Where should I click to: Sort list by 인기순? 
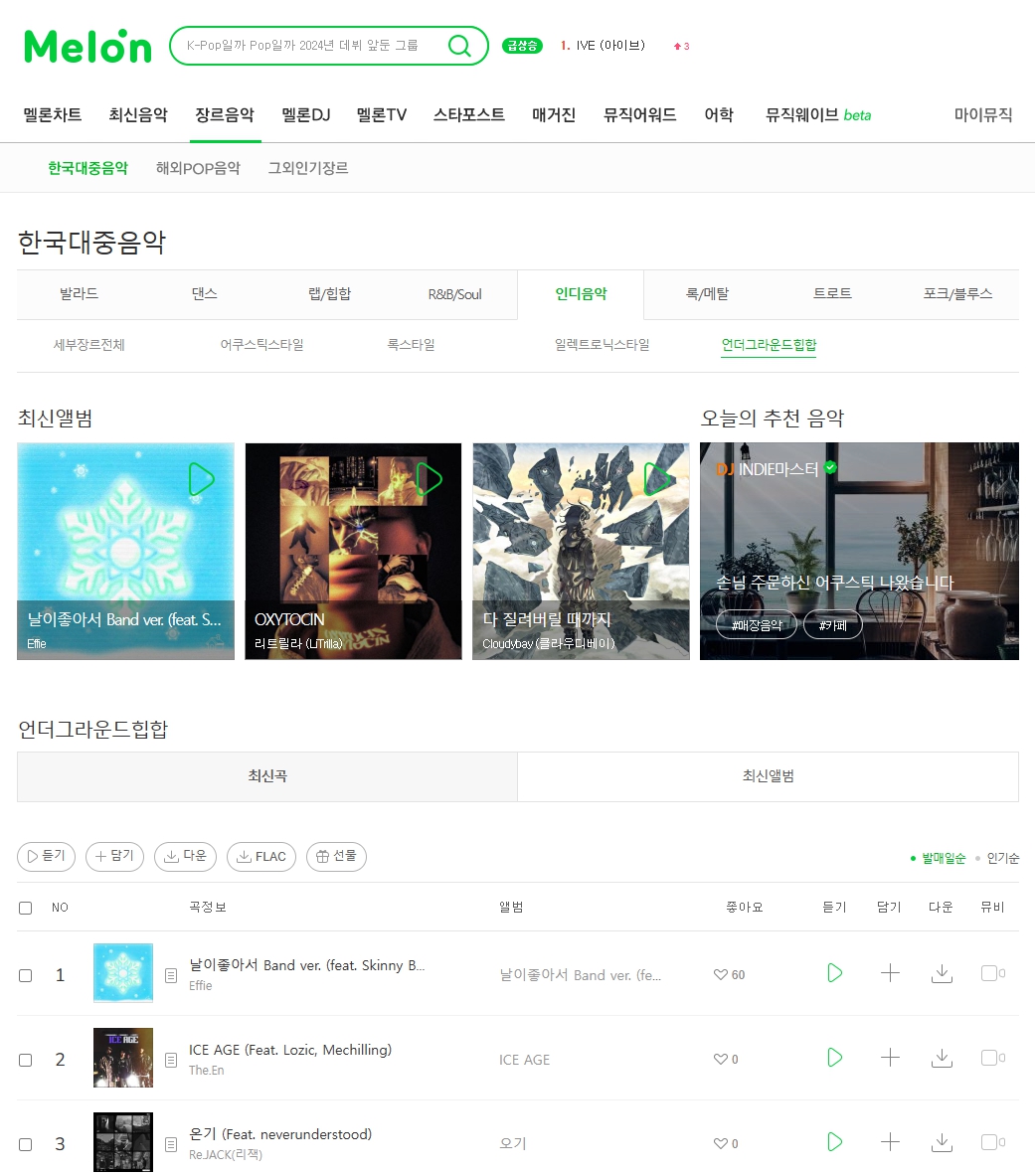(x=1002, y=858)
